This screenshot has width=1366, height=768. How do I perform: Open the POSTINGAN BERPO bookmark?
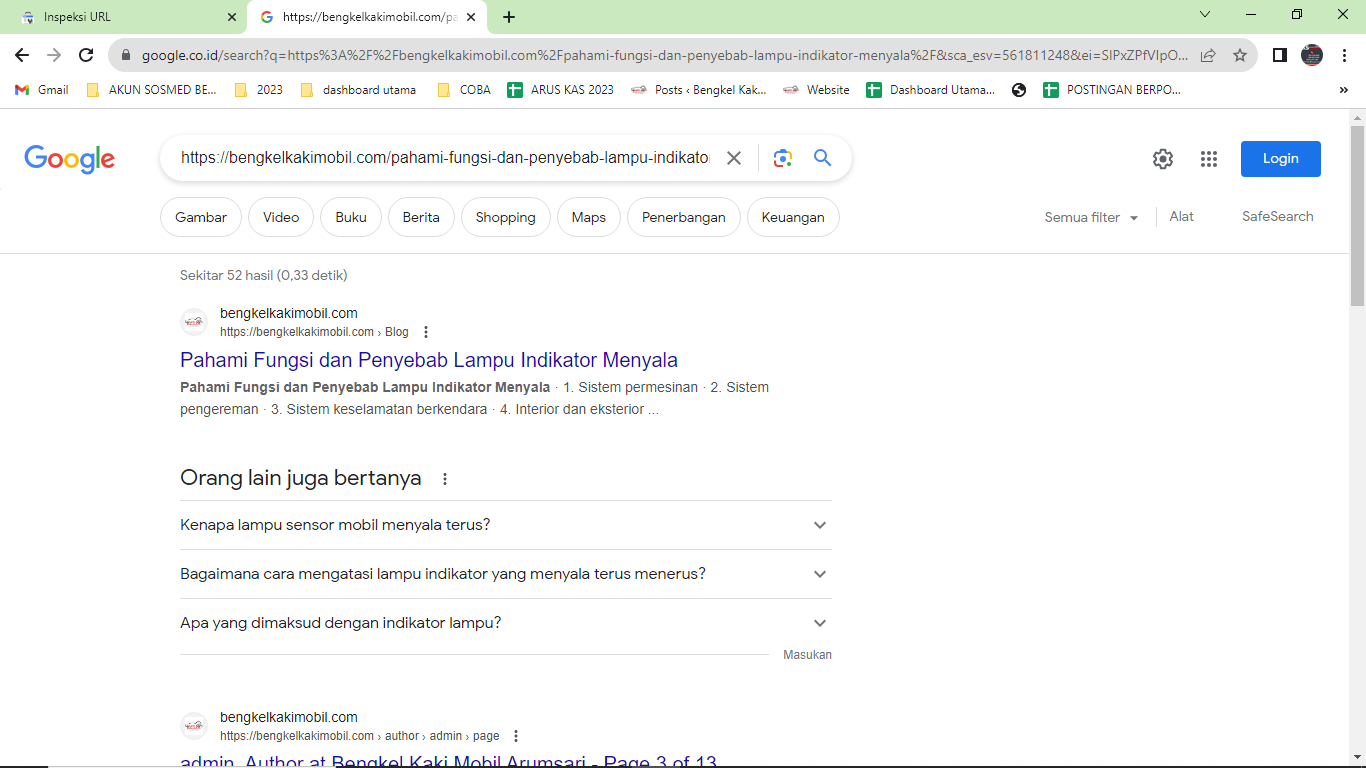(1112, 90)
